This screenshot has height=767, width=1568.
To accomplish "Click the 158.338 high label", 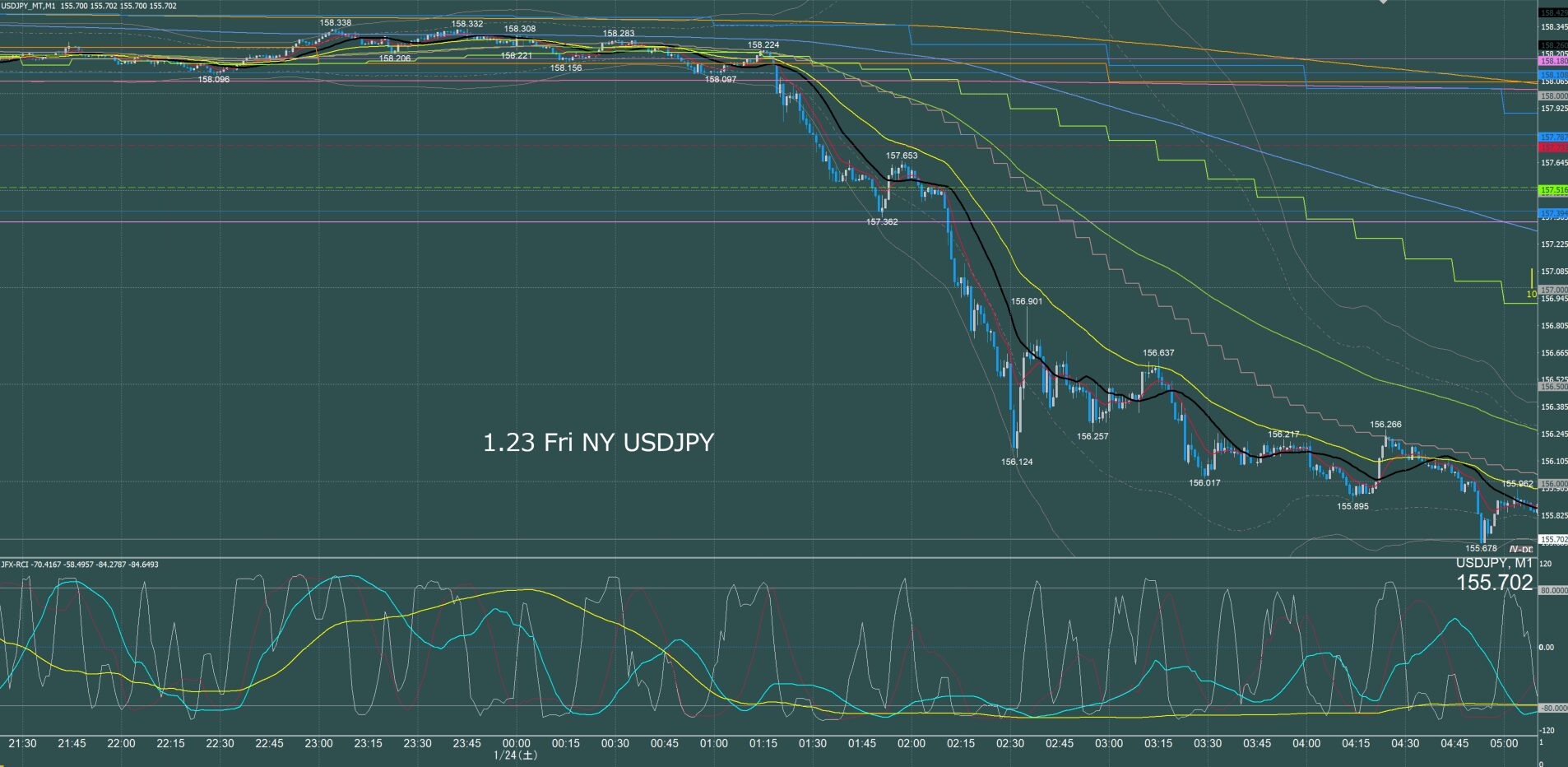I will [x=336, y=22].
